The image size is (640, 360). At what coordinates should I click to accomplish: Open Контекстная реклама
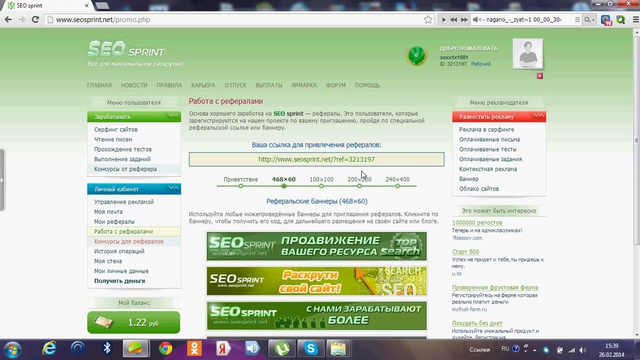click(x=488, y=169)
